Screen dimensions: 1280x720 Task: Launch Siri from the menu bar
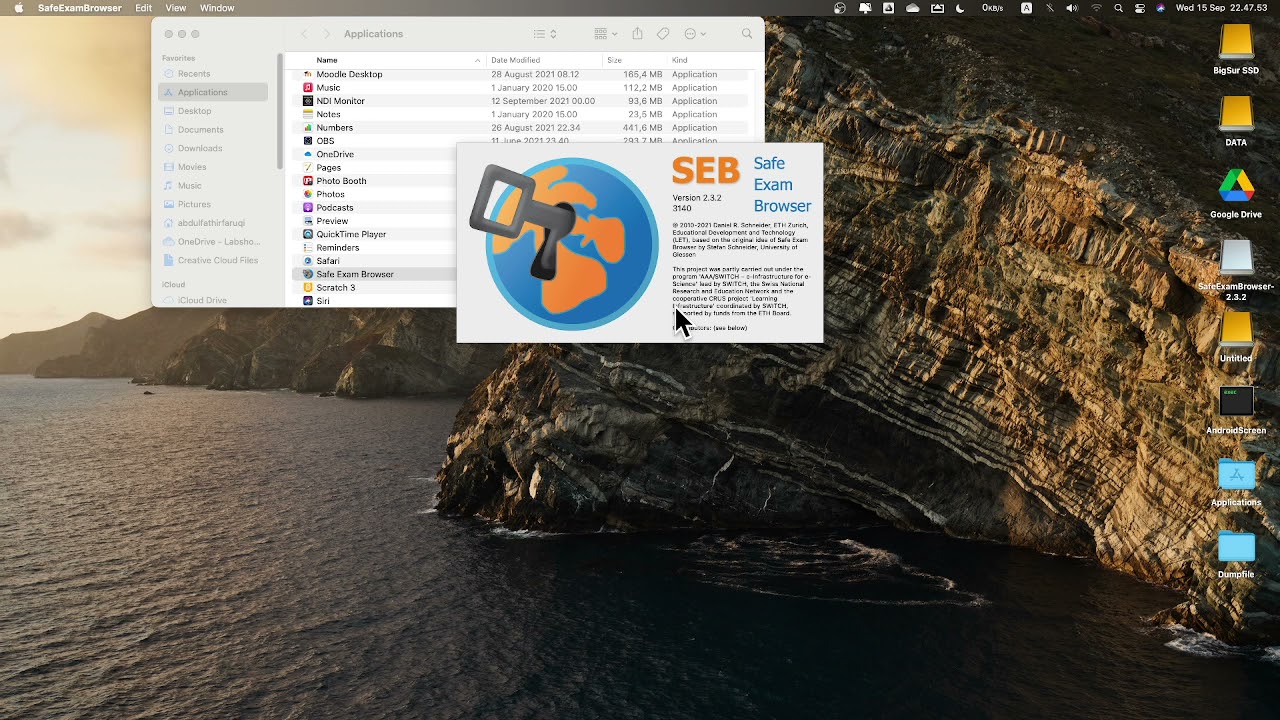click(1160, 8)
